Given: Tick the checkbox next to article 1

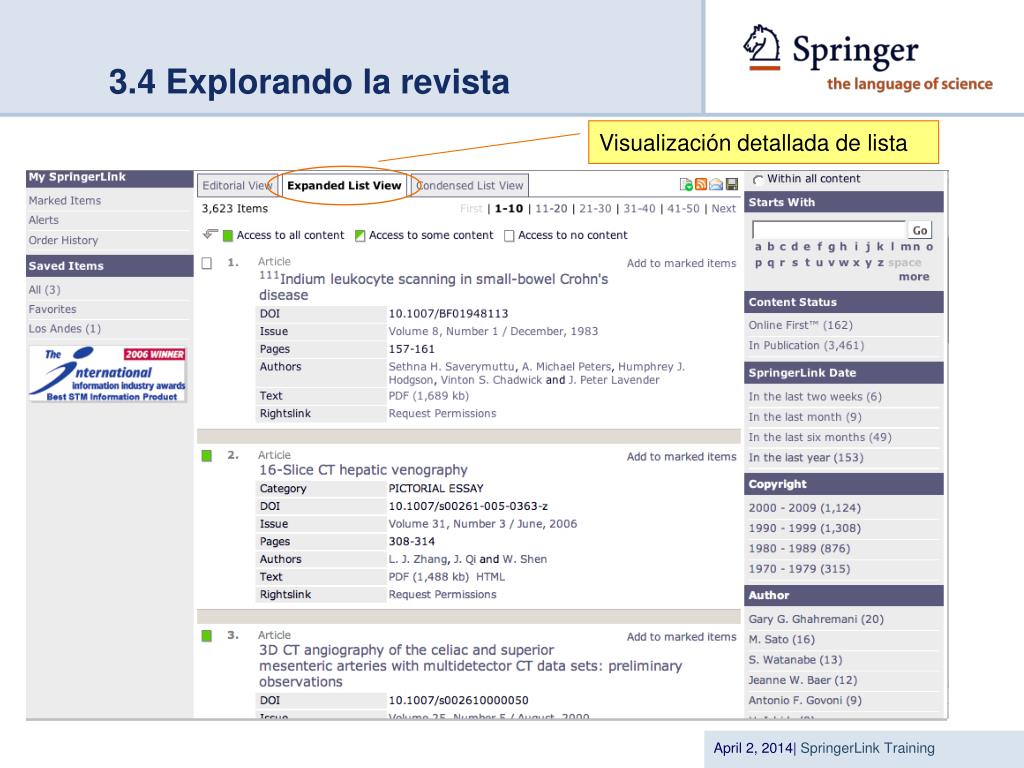Looking at the screenshot, I should point(207,263).
